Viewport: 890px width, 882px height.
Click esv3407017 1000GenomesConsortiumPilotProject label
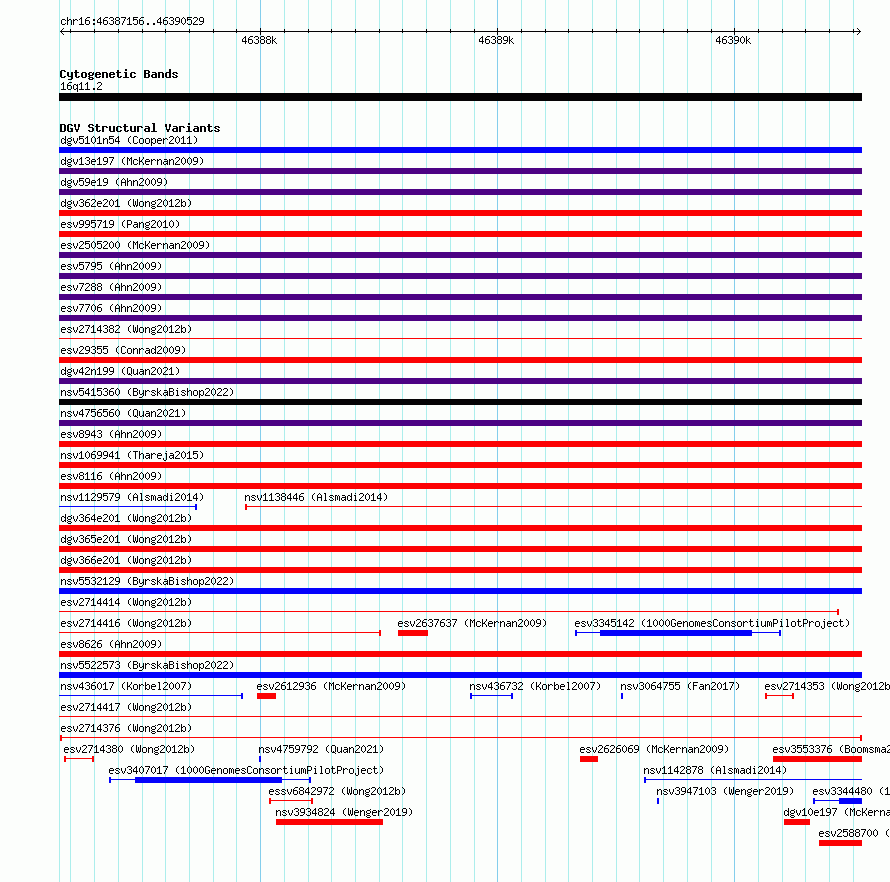pos(246,770)
